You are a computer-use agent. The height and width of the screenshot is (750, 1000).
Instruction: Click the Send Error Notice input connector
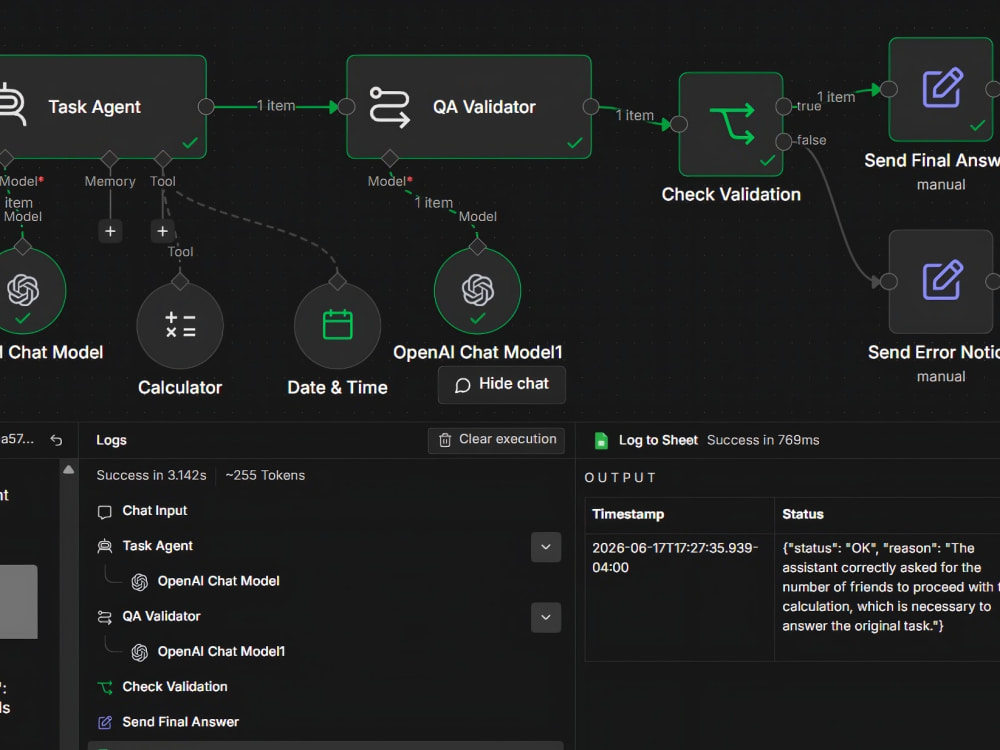pyautogui.click(x=889, y=281)
